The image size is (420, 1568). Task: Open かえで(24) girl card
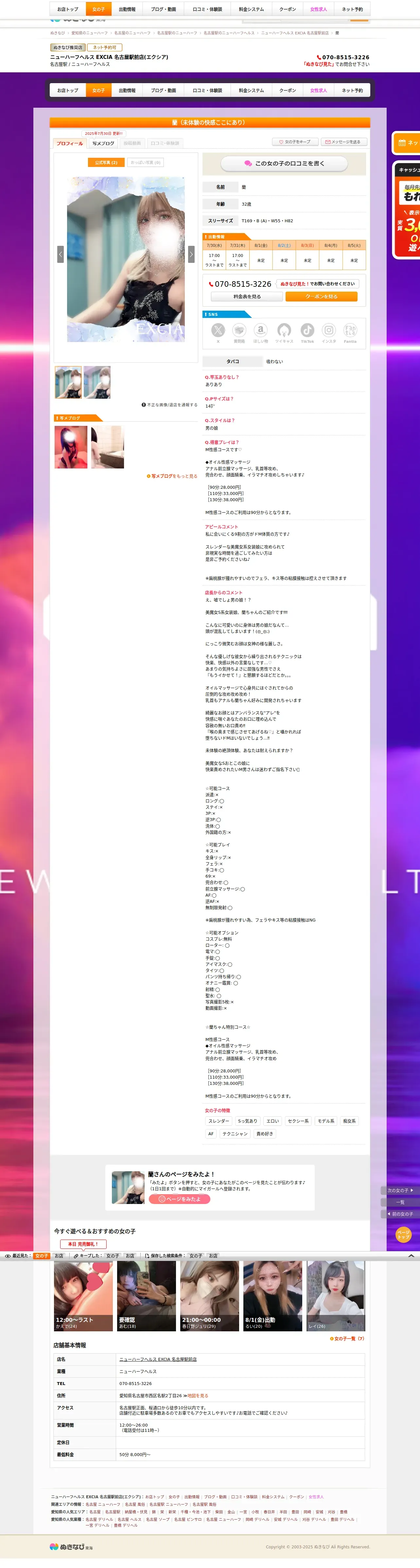[x=83, y=1295]
